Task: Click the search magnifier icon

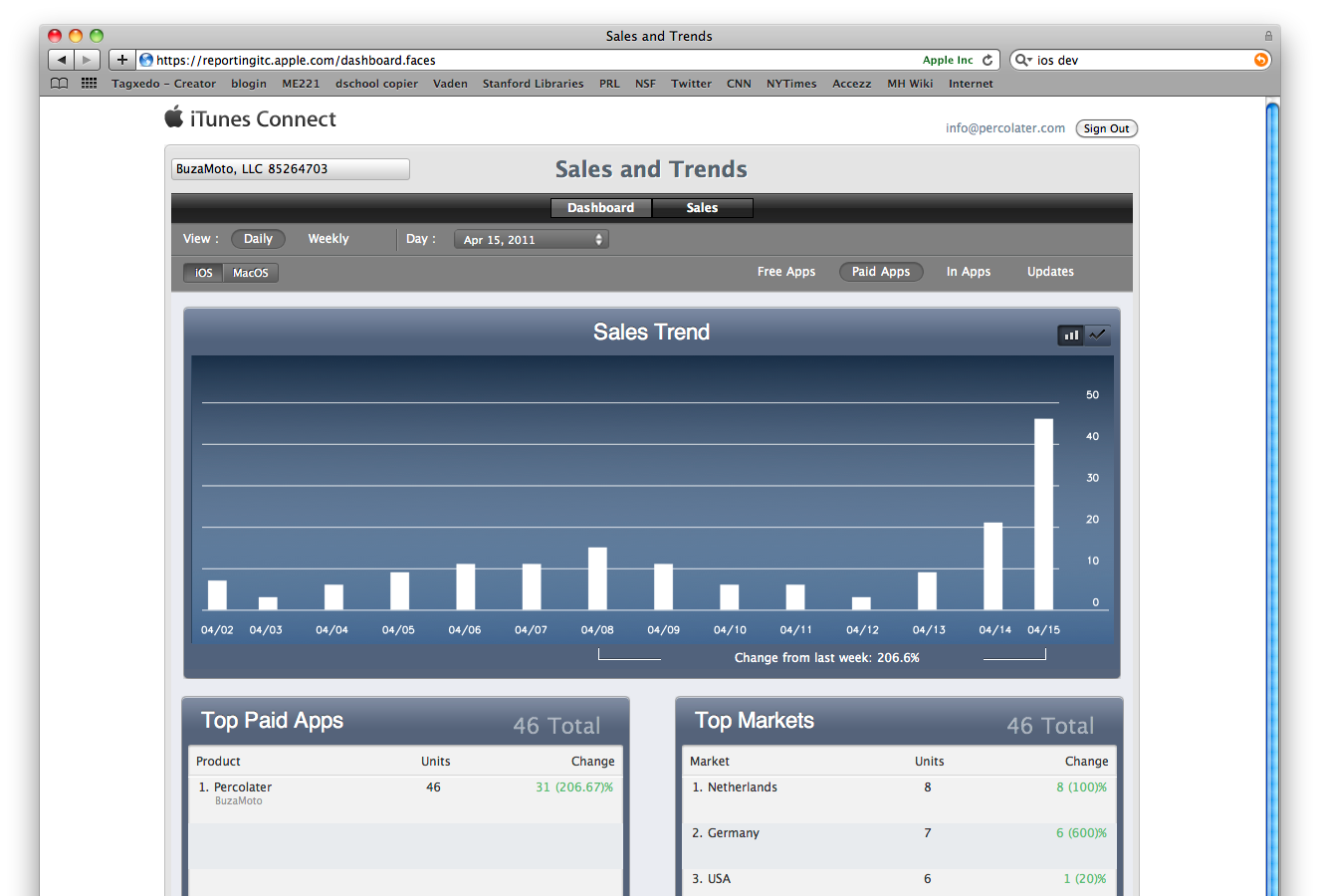Action: pos(1022,60)
